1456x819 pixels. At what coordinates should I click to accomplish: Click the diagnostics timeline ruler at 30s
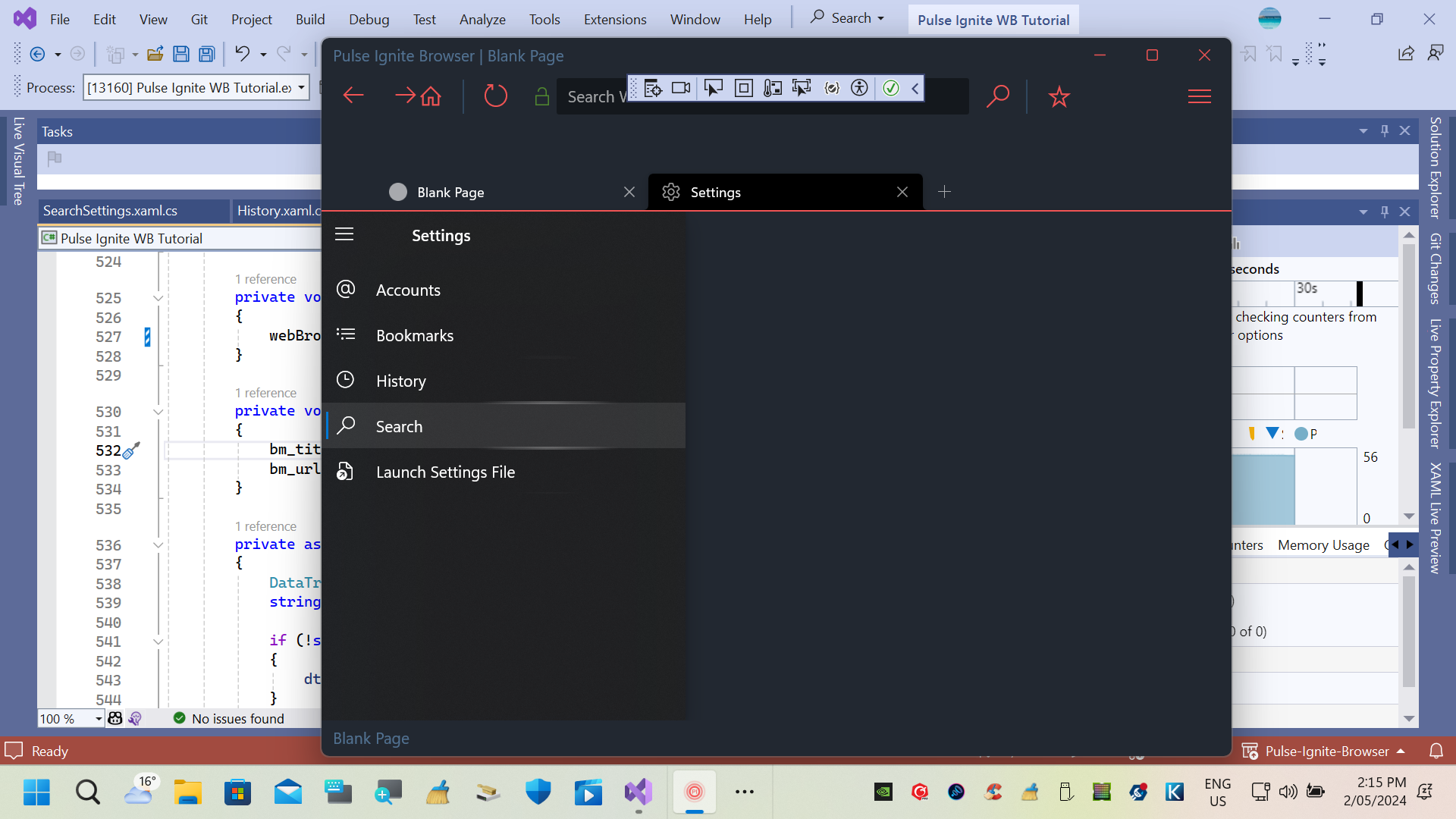click(x=1307, y=289)
